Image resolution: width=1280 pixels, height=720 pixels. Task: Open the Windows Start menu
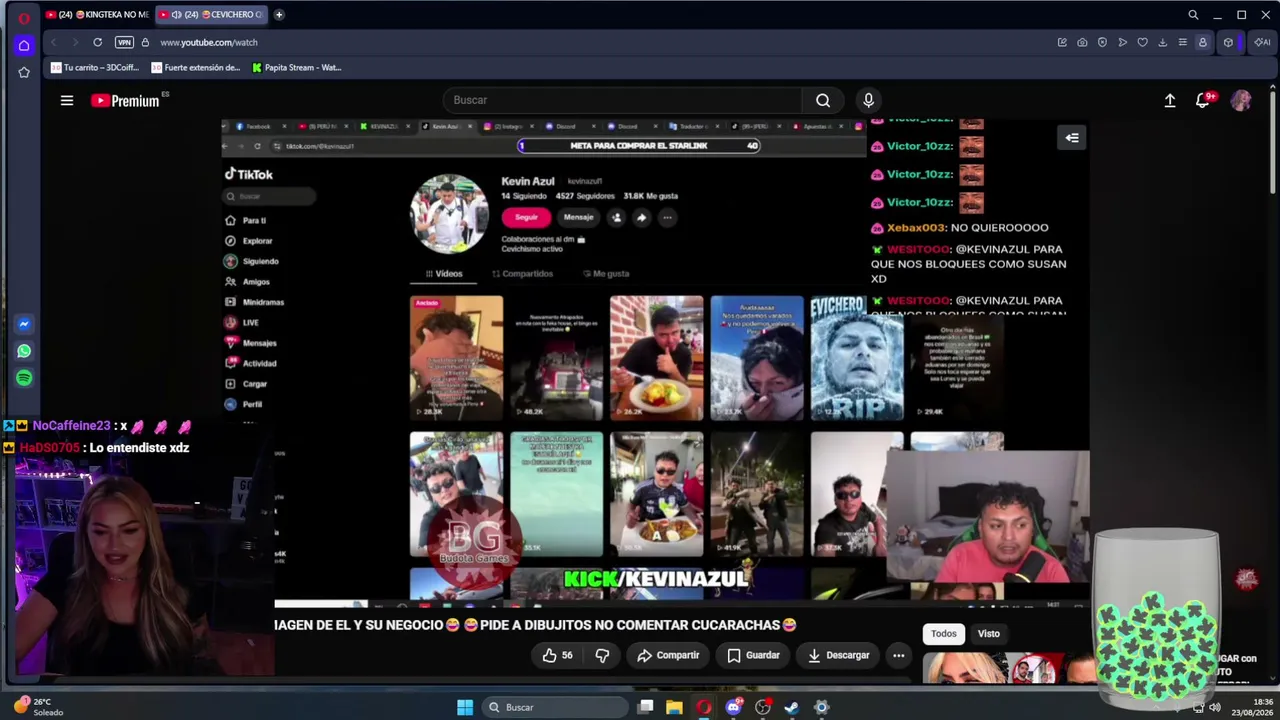(x=465, y=707)
